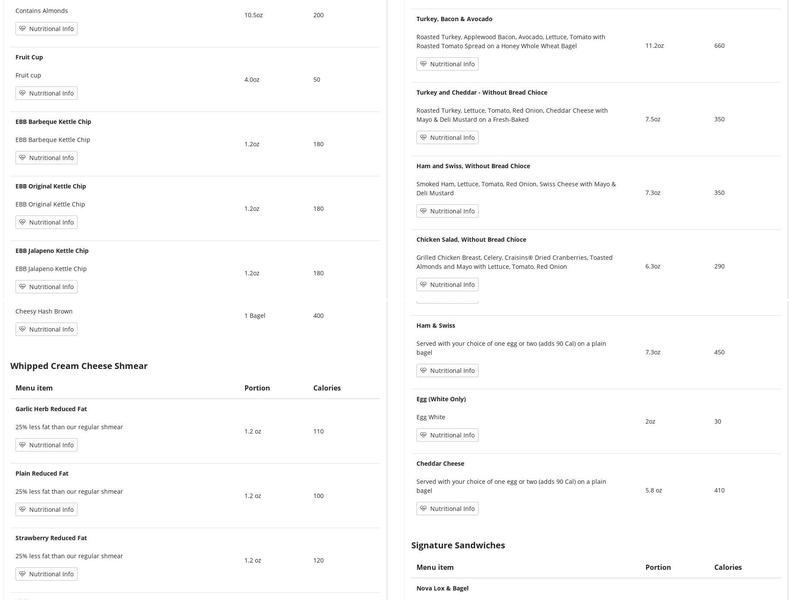Click the Whipped Cream Cheese Shmear heading
Viewport: 800px width, 600px height.
pos(79,366)
